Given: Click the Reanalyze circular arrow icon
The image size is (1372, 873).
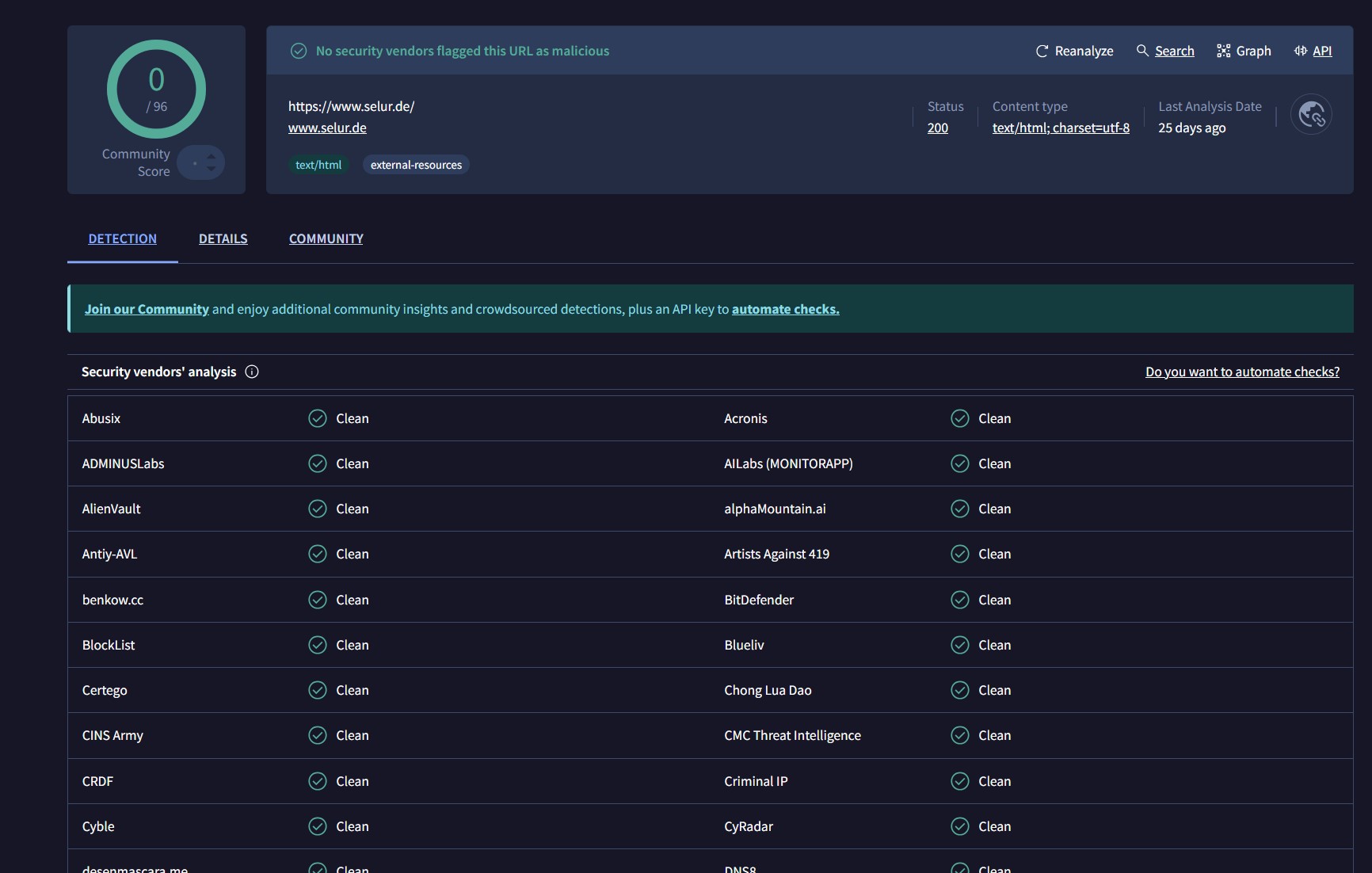Looking at the screenshot, I should 1042,51.
